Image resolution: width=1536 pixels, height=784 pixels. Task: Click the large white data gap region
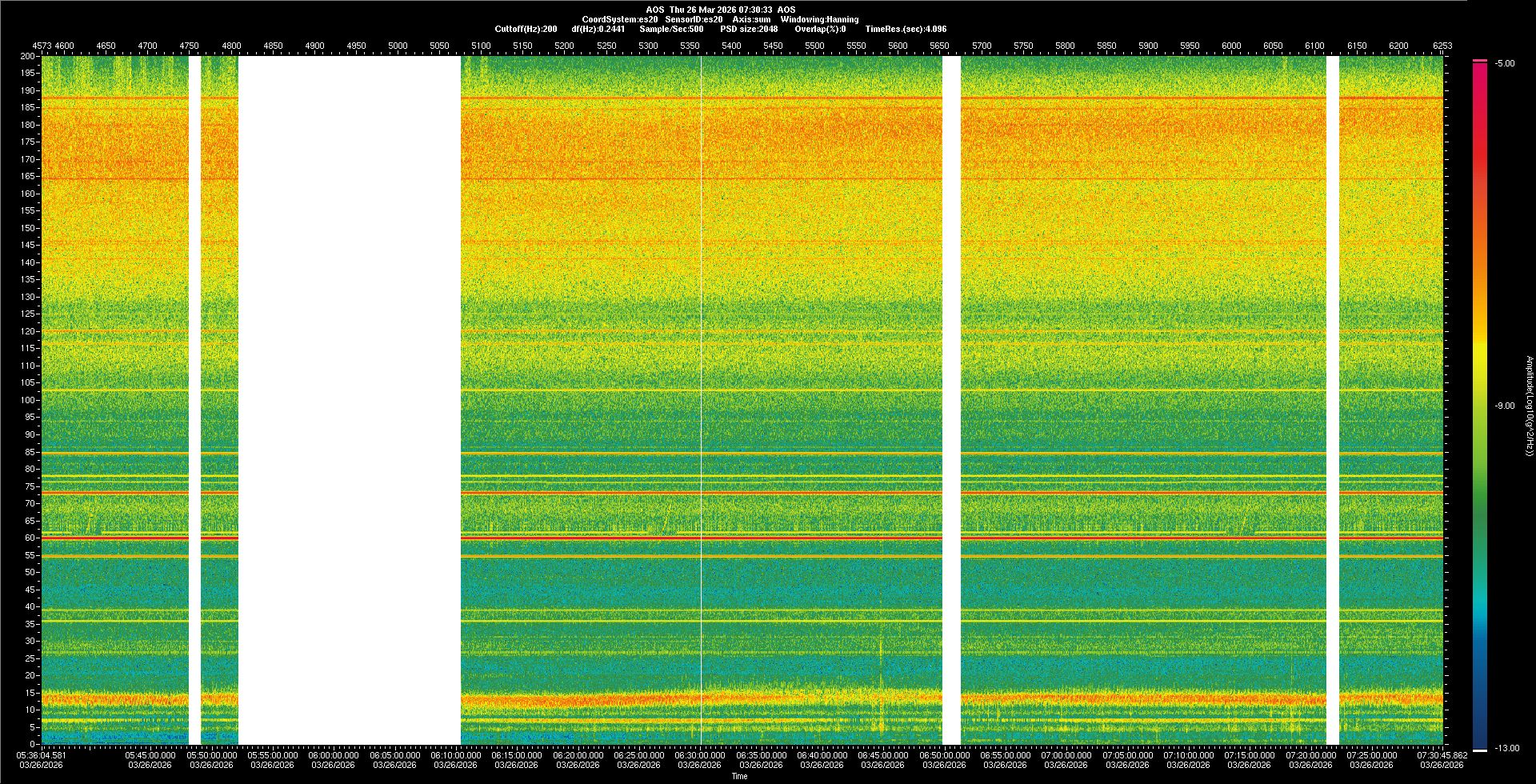click(350, 400)
